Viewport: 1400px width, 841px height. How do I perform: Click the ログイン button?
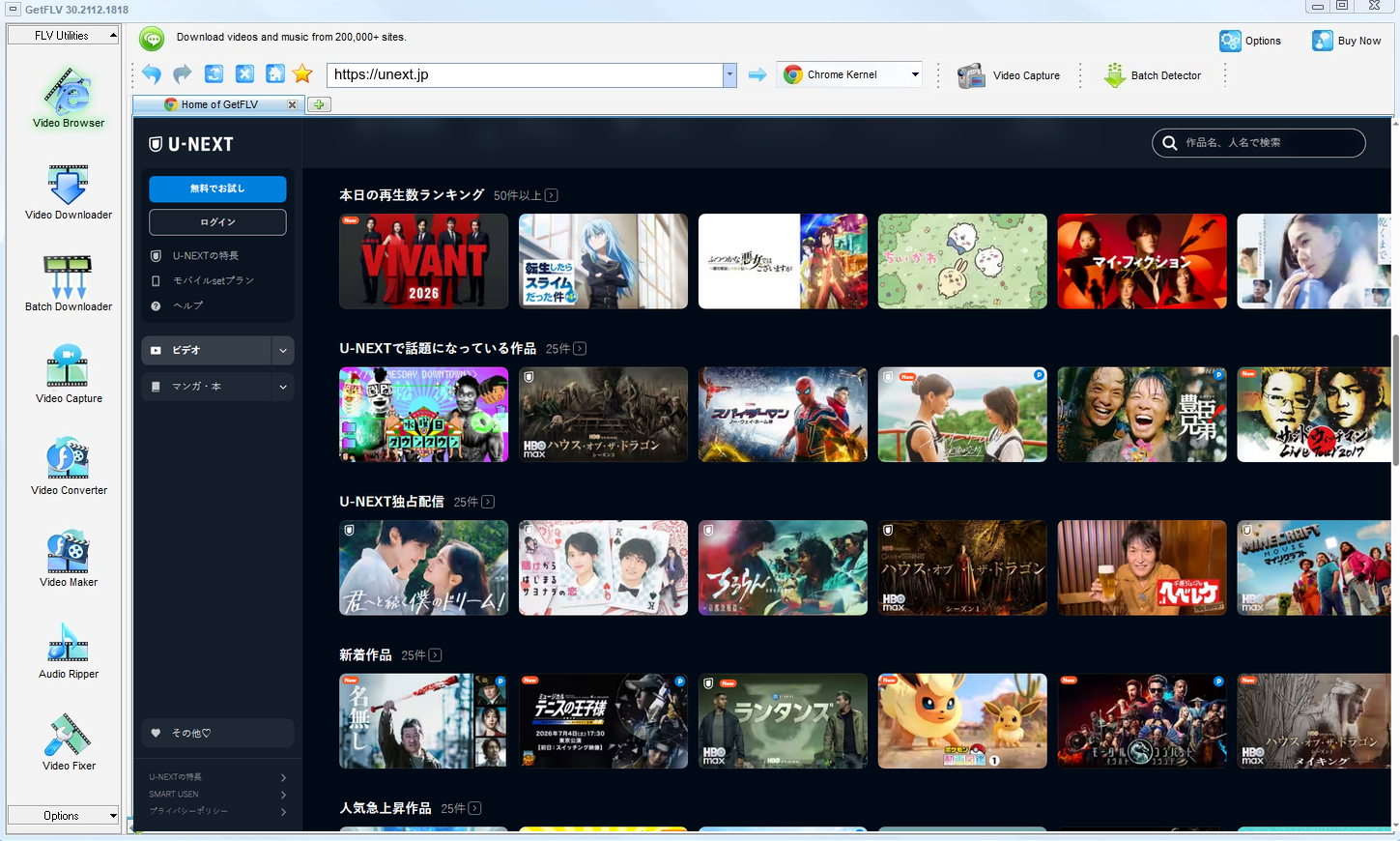click(217, 222)
